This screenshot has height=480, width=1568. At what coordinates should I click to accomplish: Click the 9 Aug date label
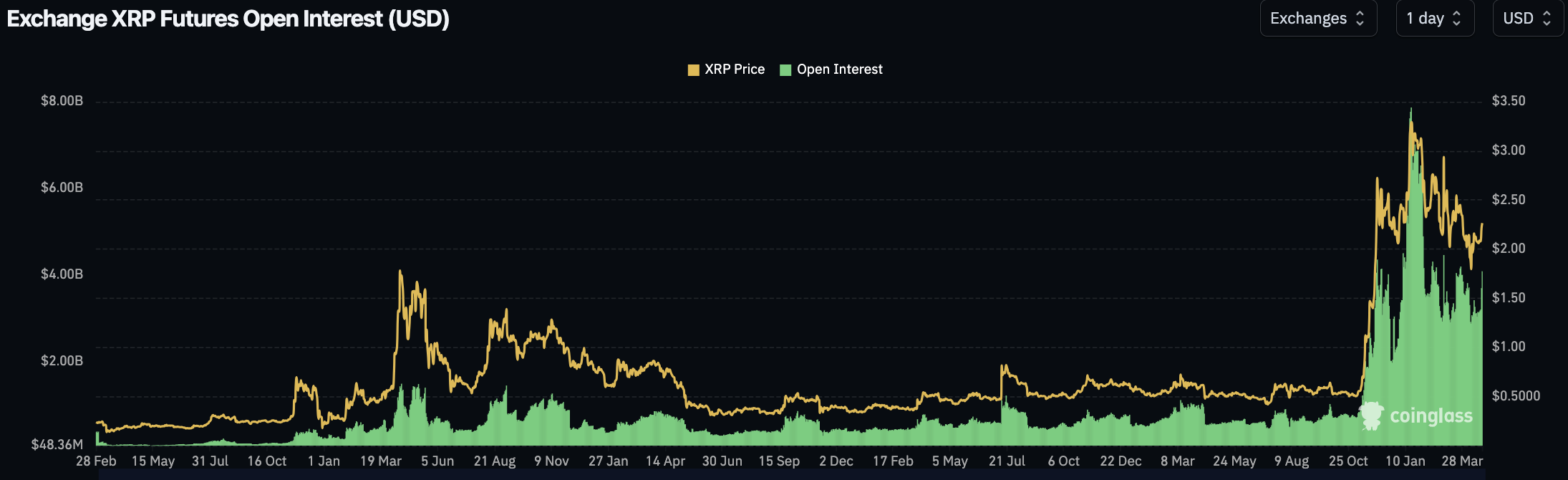pos(1292,461)
